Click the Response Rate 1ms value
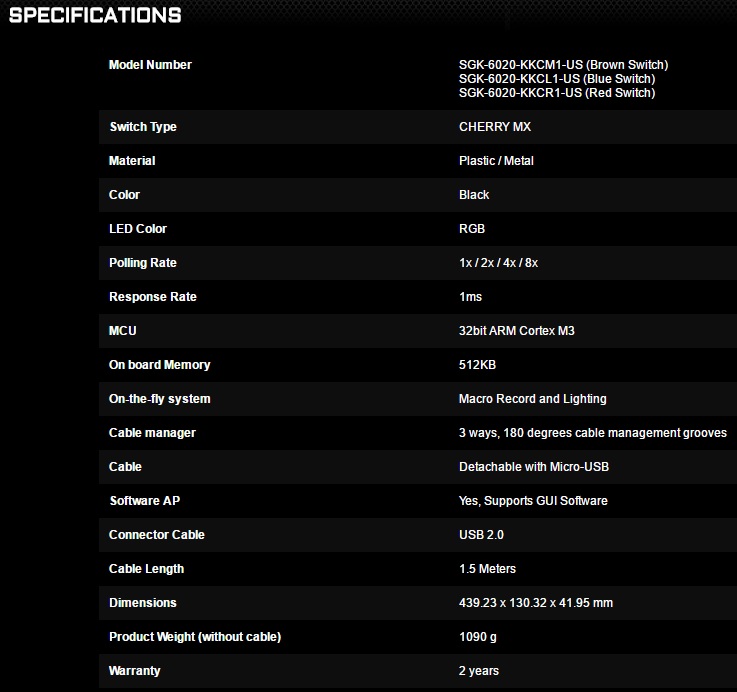Screen dimensions: 737x692 coord(470,297)
